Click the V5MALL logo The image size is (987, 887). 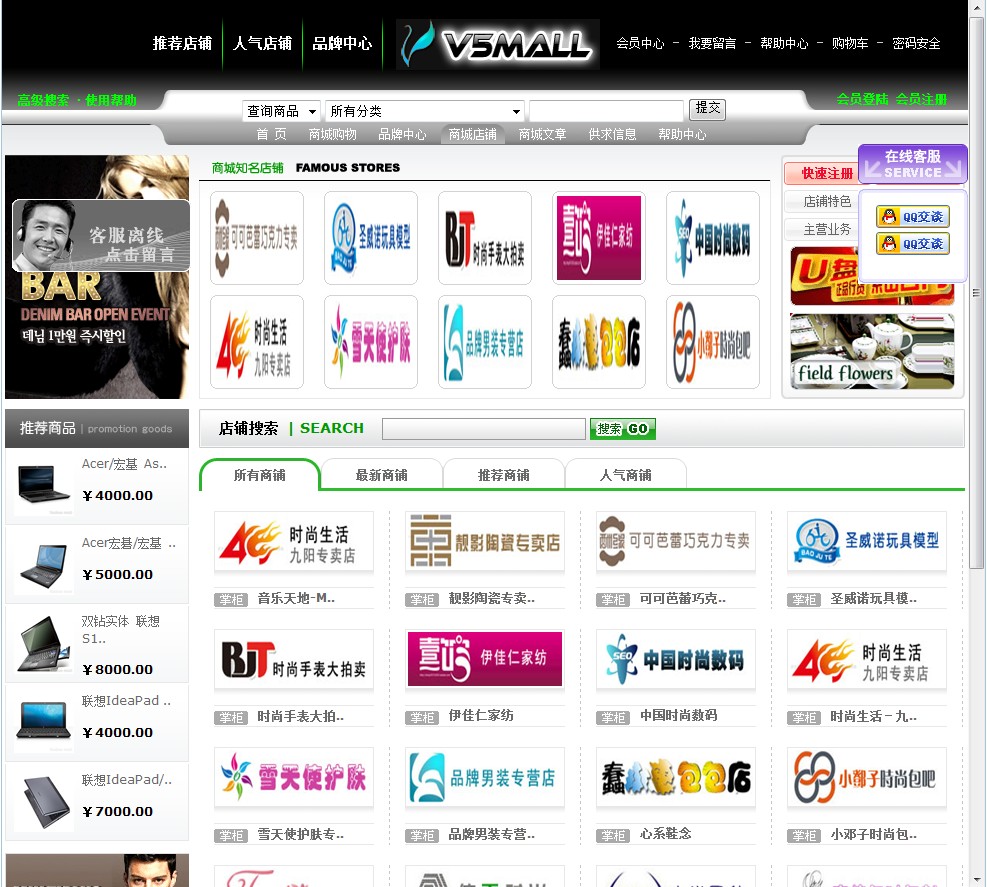pyautogui.click(x=497, y=44)
